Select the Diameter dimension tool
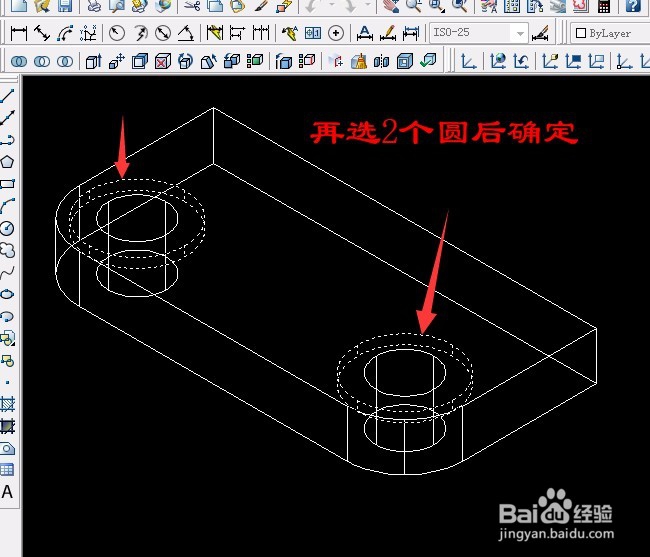 (163, 33)
